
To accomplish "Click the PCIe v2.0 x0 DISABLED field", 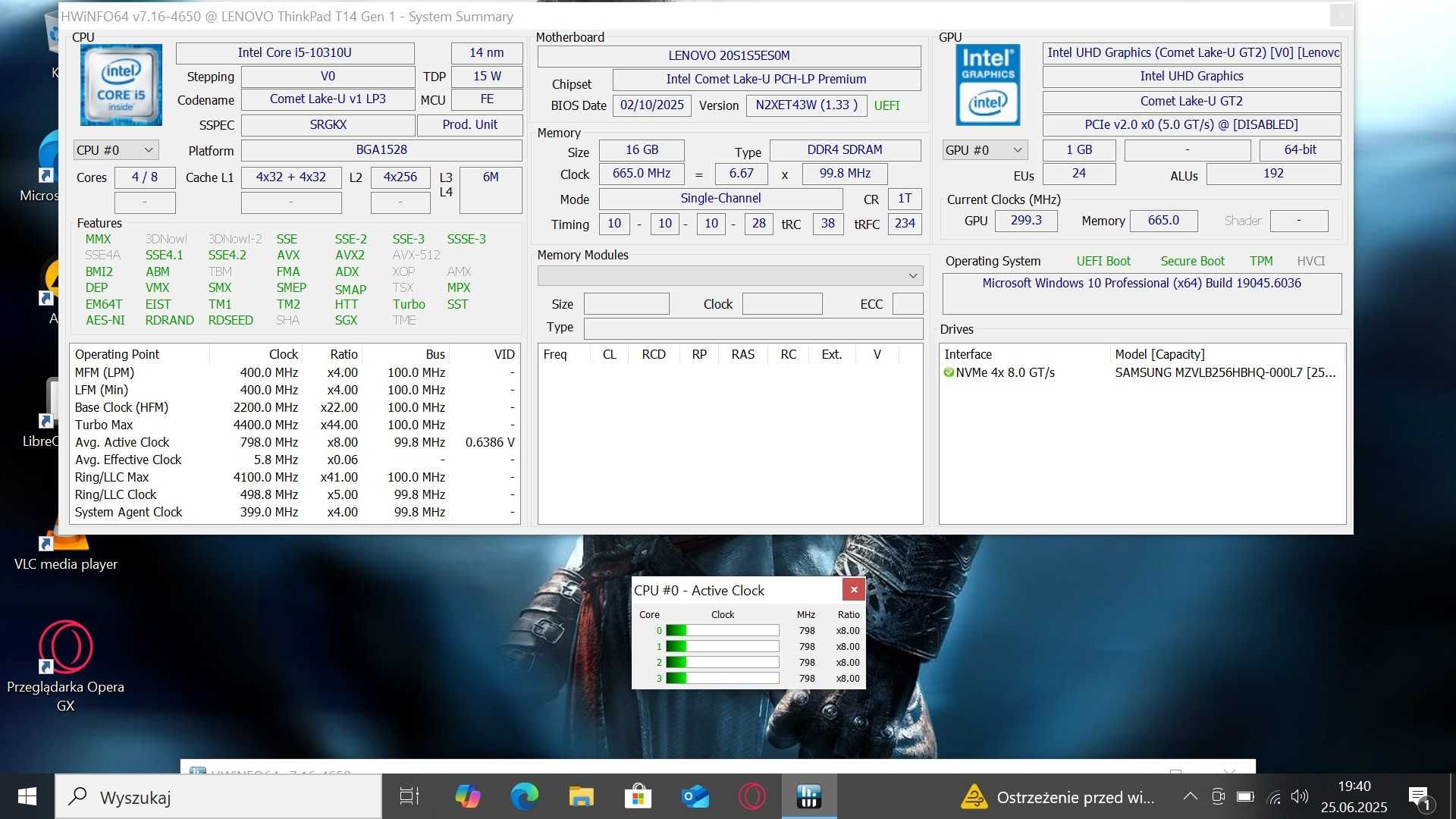I will pyautogui.click(x=1191, y=124).
